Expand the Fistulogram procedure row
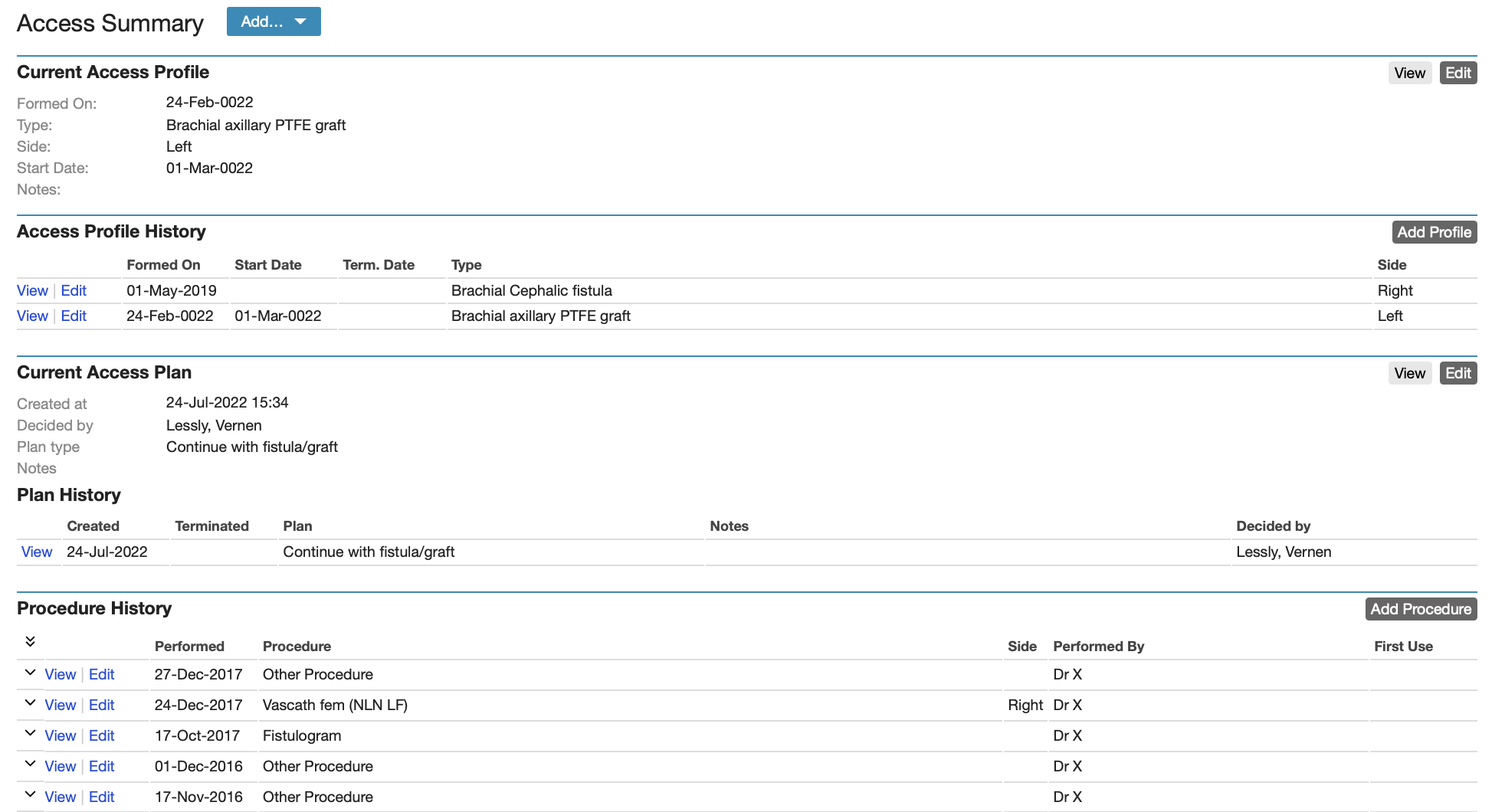 coord(30,733)
